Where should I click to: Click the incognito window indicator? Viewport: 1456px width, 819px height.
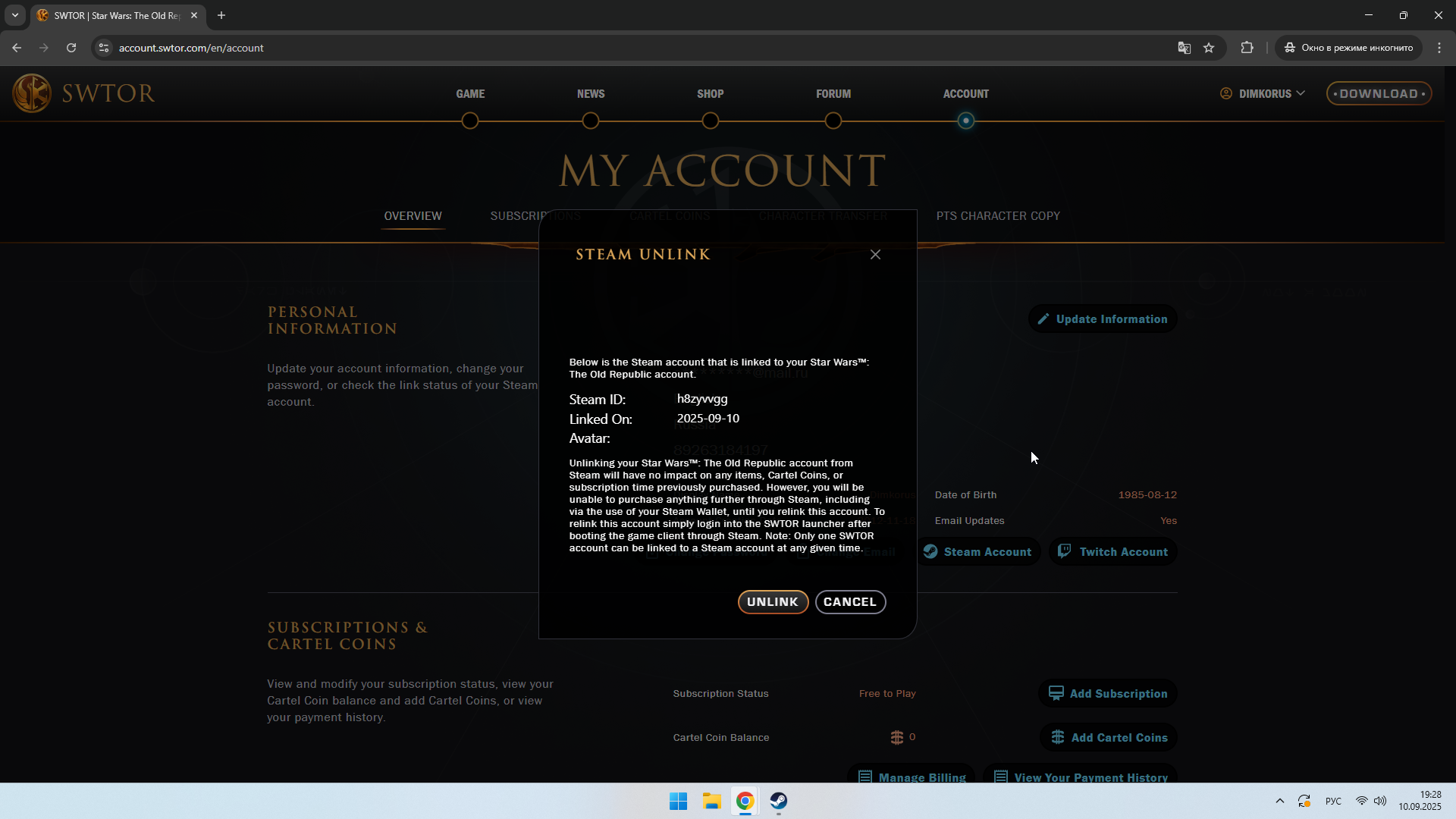(x=1349, y=48)
